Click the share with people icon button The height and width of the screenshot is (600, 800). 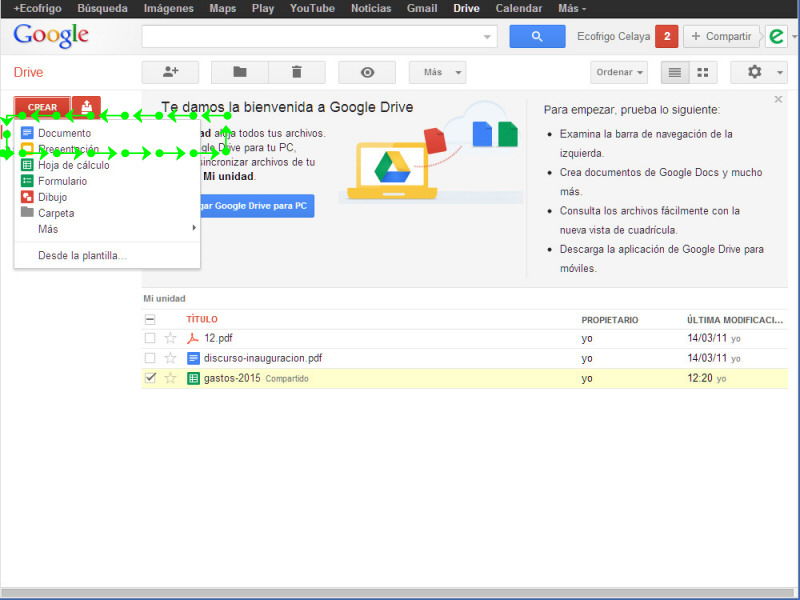[170, 72]
